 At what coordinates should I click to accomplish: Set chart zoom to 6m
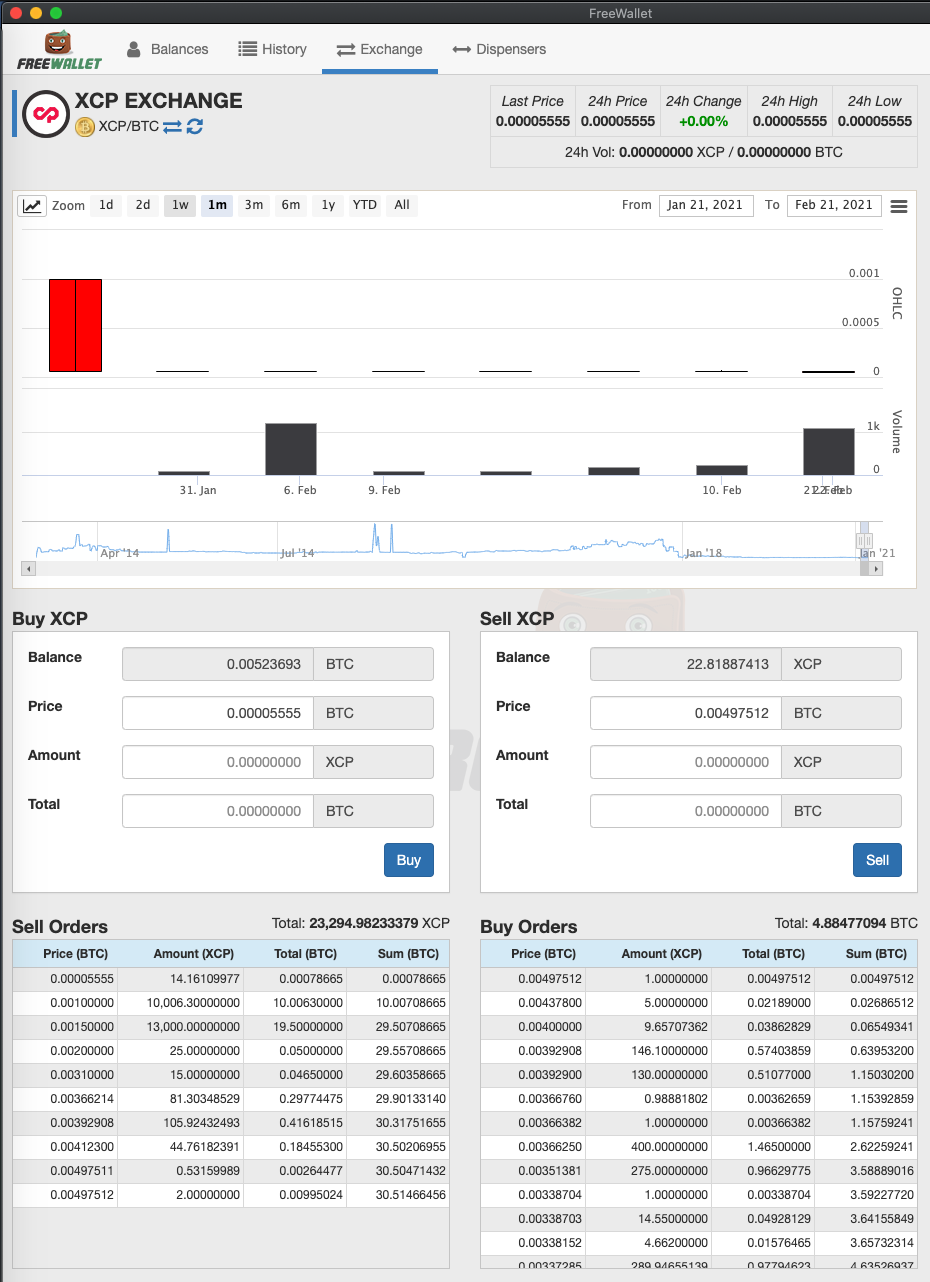[291, 205]
